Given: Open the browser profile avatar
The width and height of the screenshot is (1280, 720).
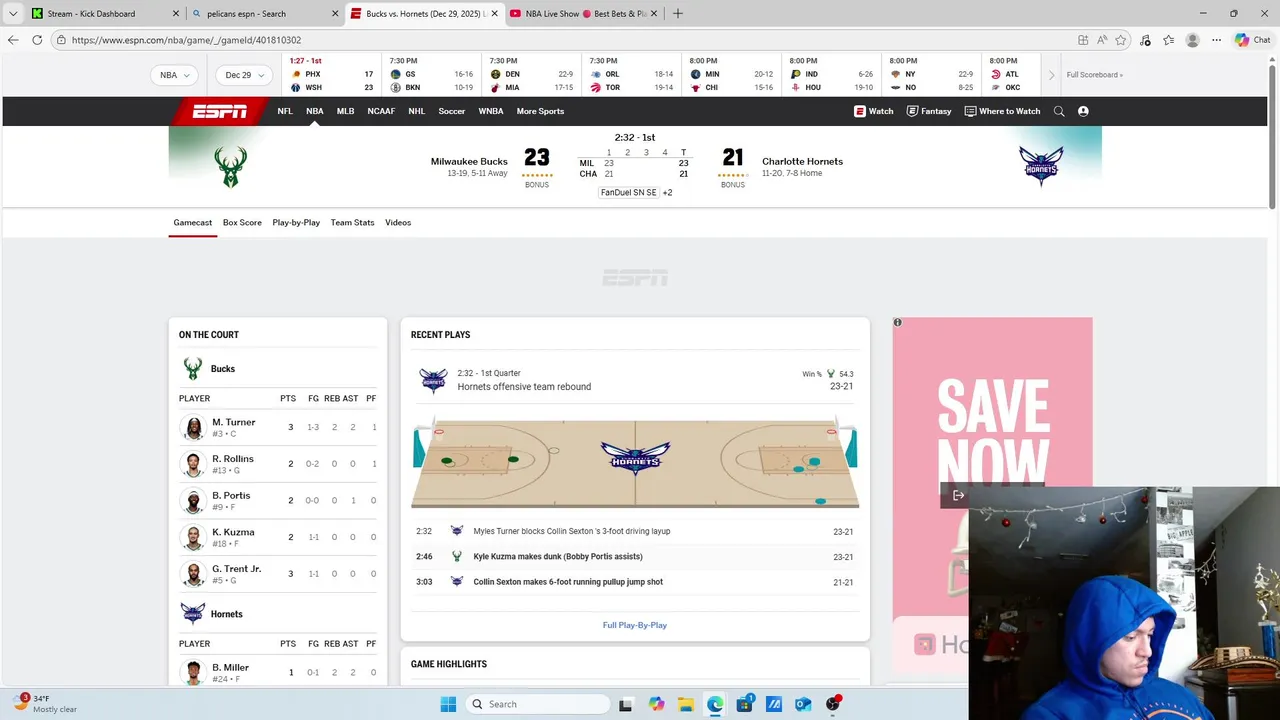Looking at the screenshot, I should tap(1192, 40).
